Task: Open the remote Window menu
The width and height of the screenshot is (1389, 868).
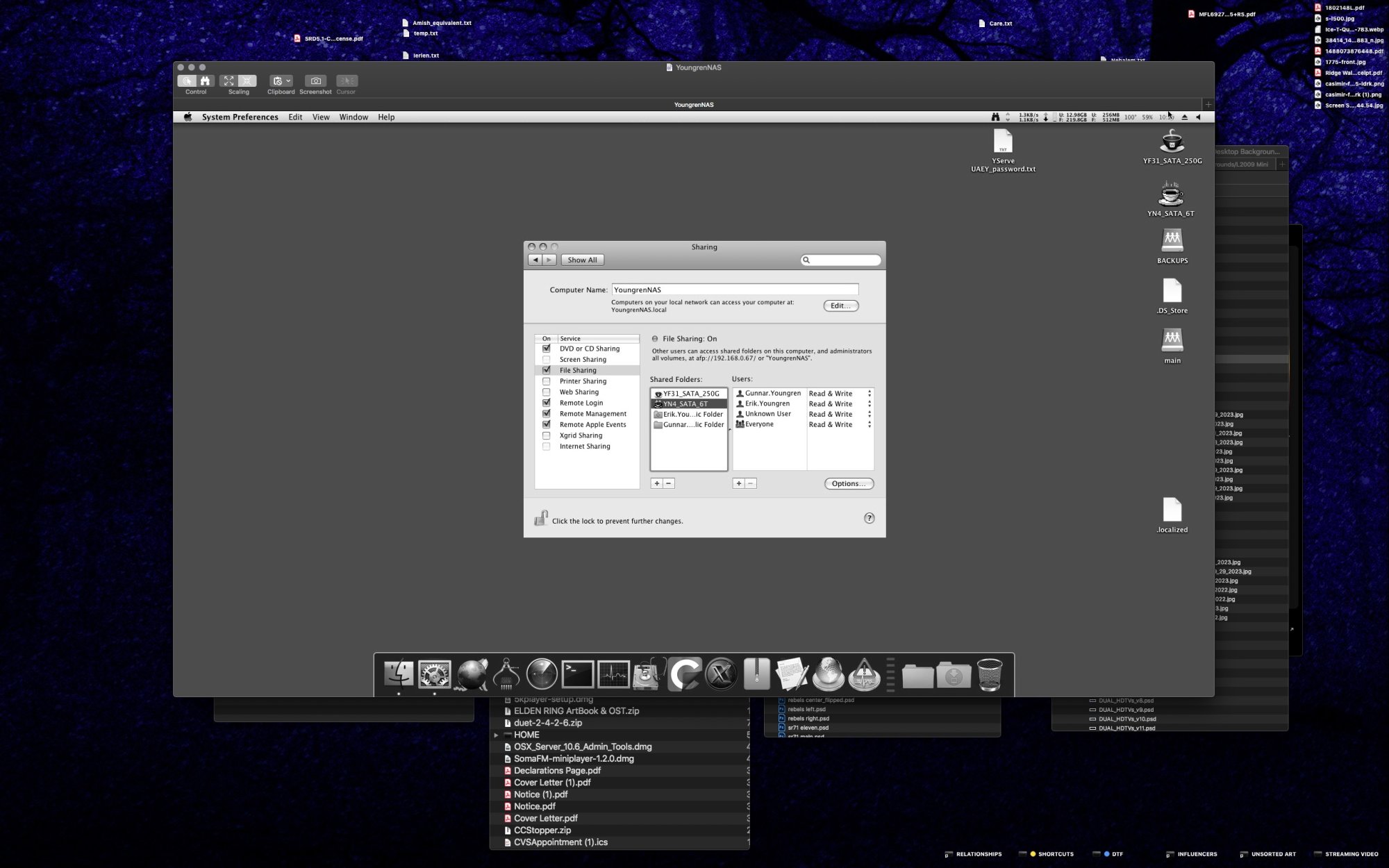Action: (x=354, y=117)
